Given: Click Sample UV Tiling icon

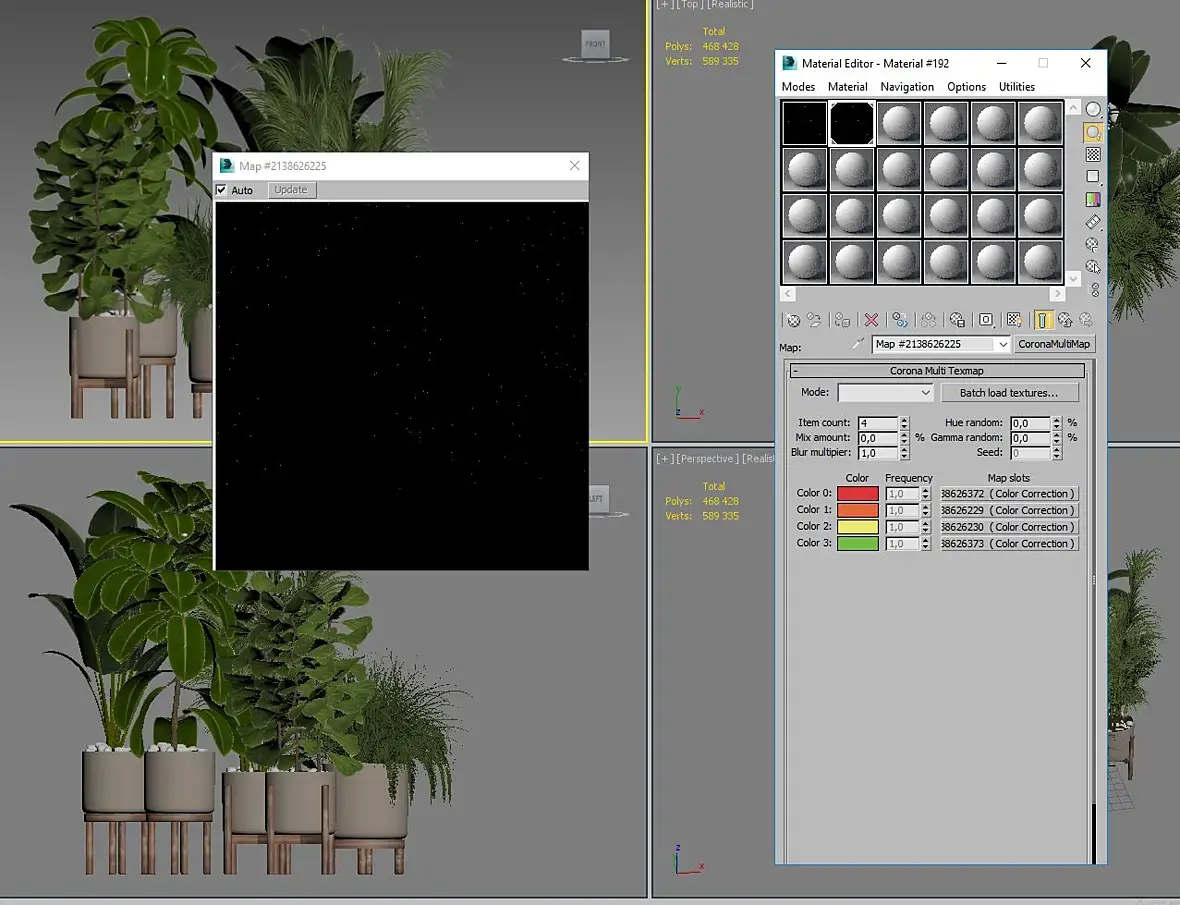Looking at the screenshot, I should [1093, 177].
